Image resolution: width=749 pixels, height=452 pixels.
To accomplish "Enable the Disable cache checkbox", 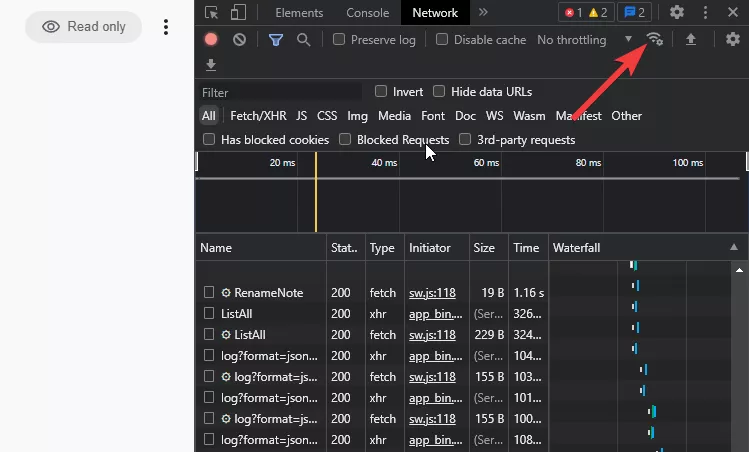I will tap(442, 39).
